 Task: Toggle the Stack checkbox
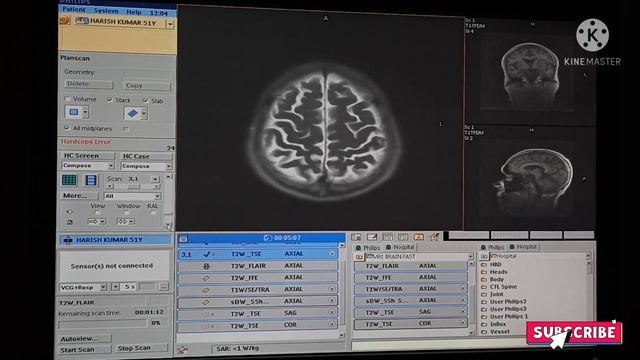click(109, 100)
